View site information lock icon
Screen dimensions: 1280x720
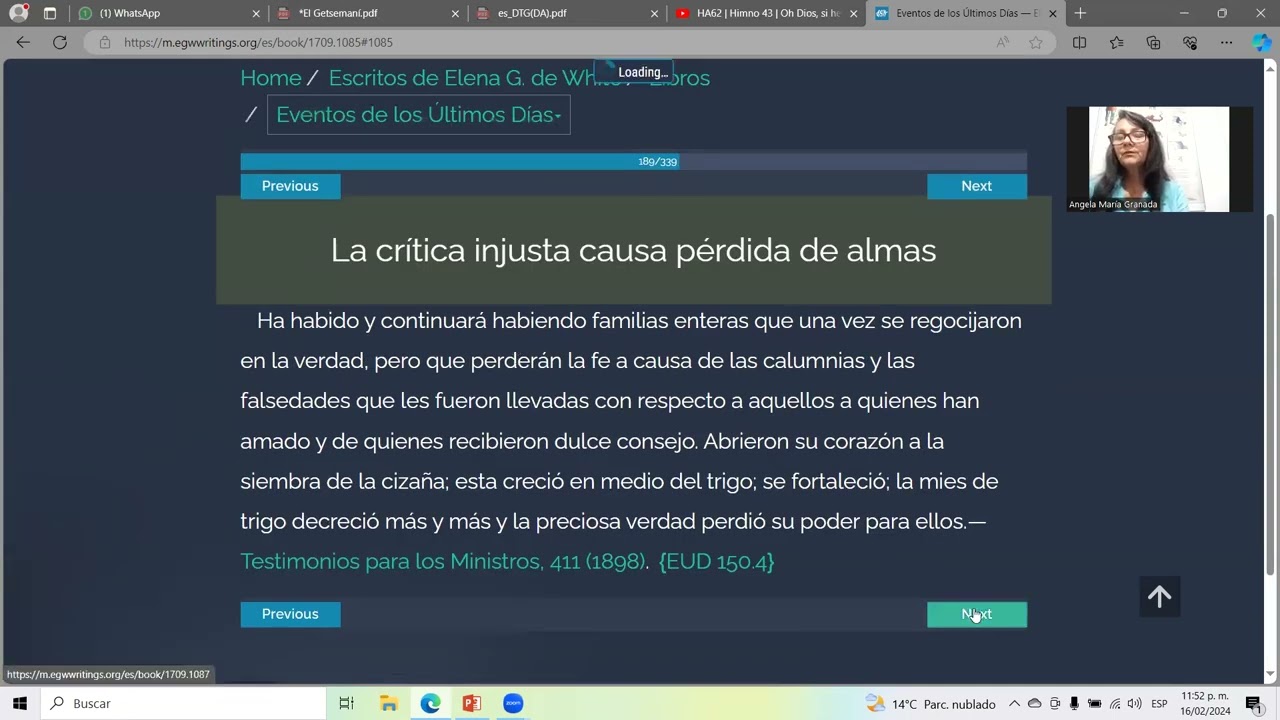tap(104, 43)
